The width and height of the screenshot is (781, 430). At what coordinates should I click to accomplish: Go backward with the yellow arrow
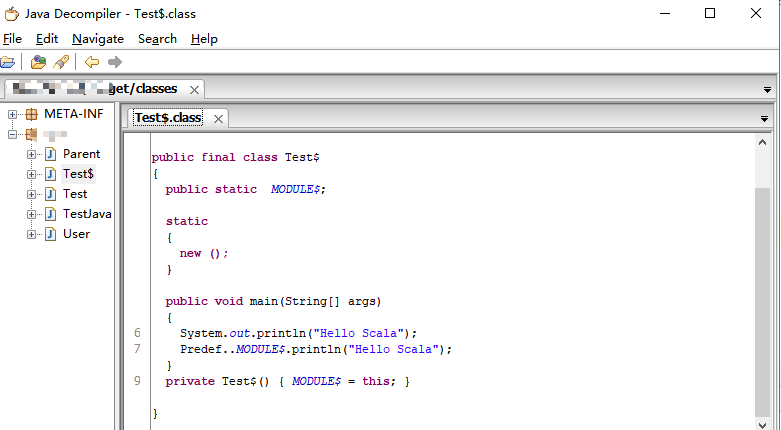tap(92, 62)
